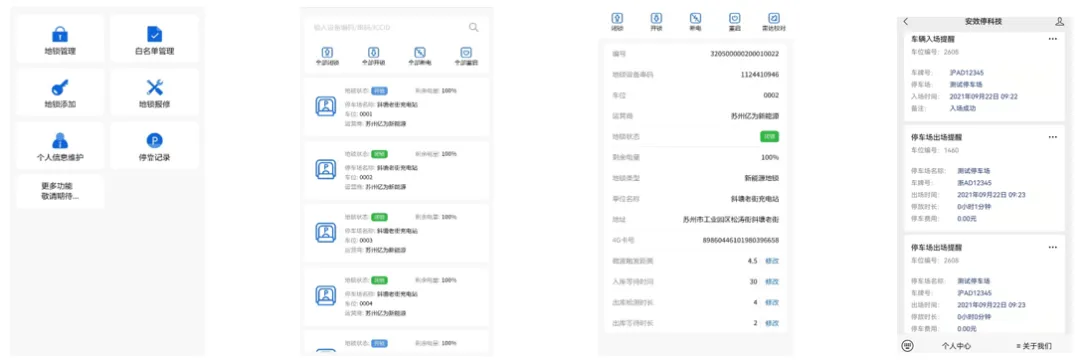Click plate number 浙AD12345 on the exit card
1080x360 pixels.
(975, 182)
